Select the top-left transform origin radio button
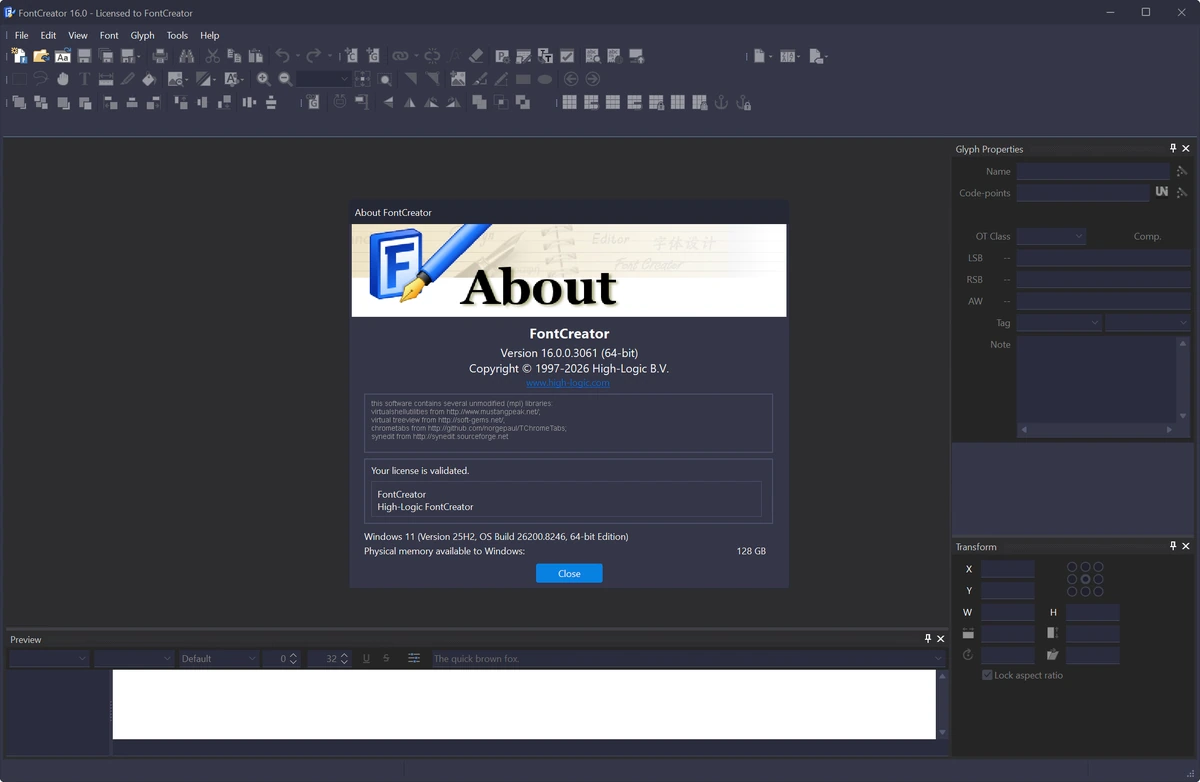The image size is (1200, 782). click(x=1072, y=567)
